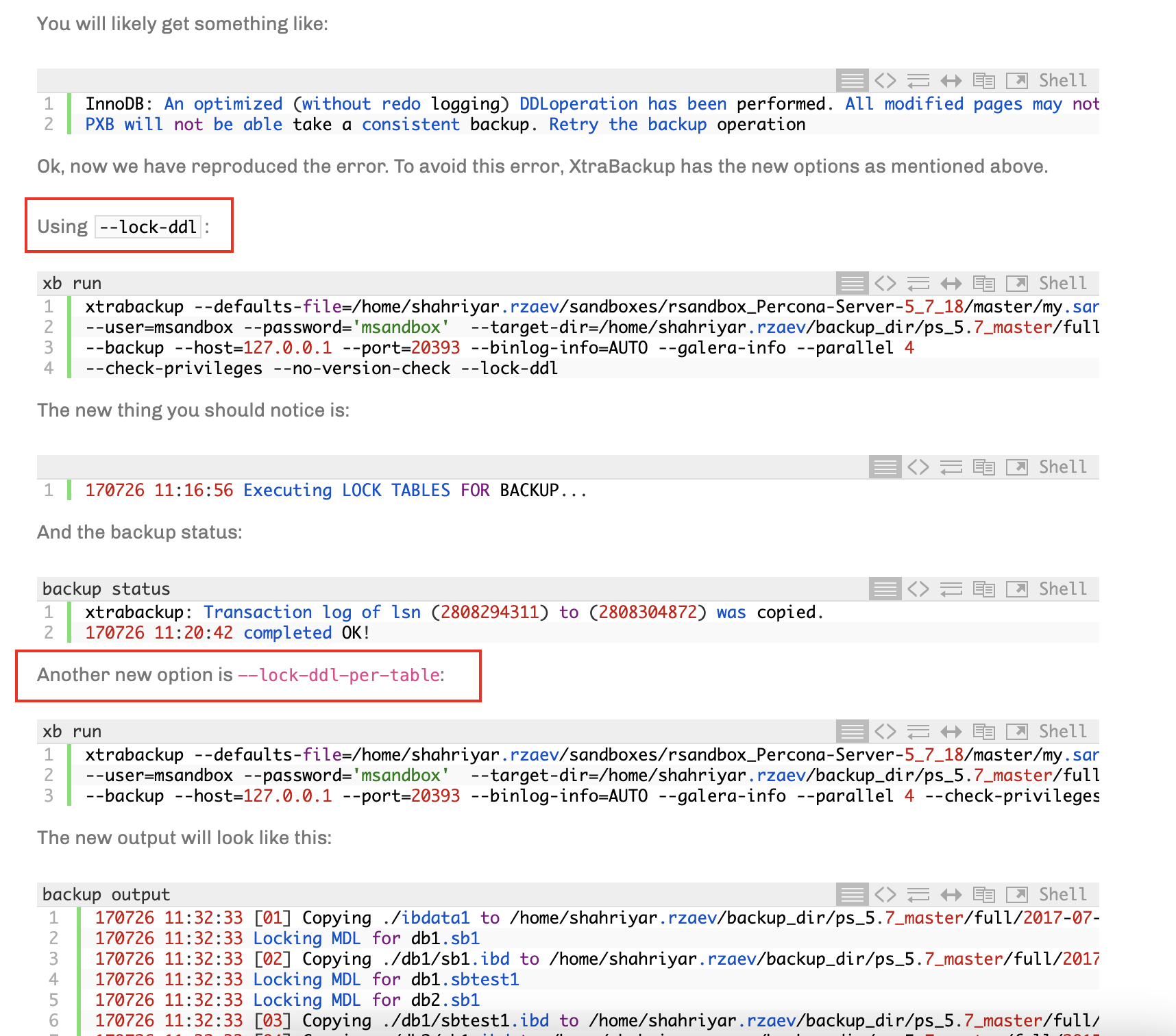
Task: Expand the InnoDB error code block
Action: tap(951, 81)
